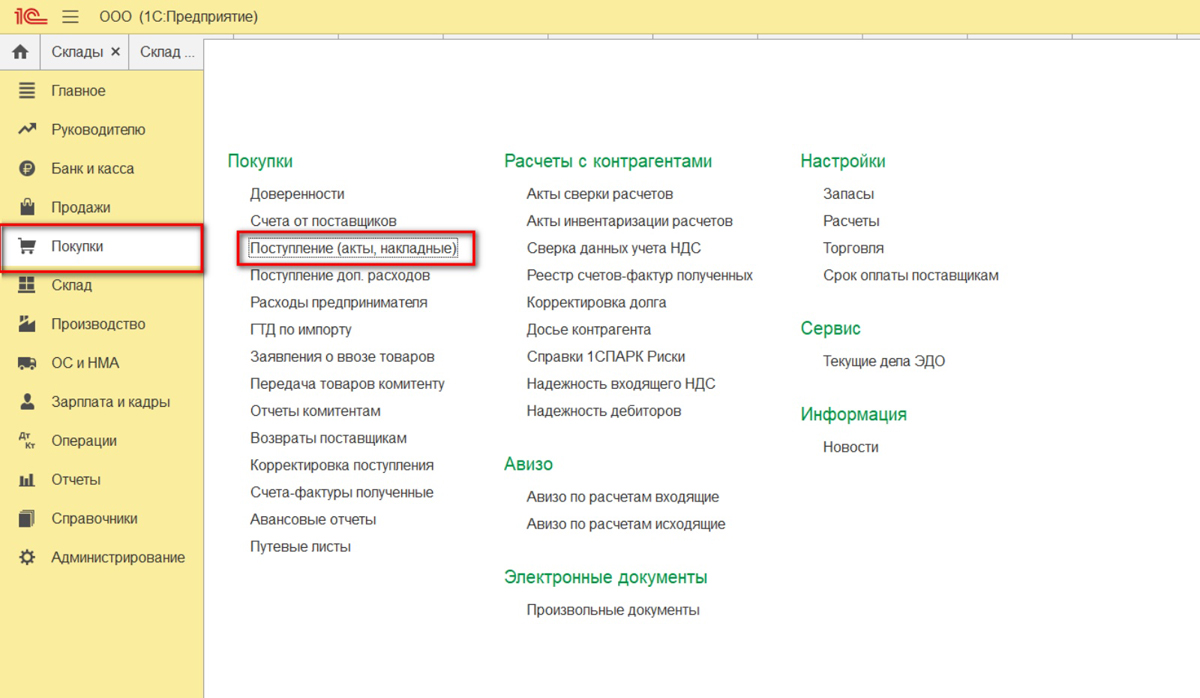The image size is (1200, 698).
Task: Open the Справочники section
Action: point(94,519)
